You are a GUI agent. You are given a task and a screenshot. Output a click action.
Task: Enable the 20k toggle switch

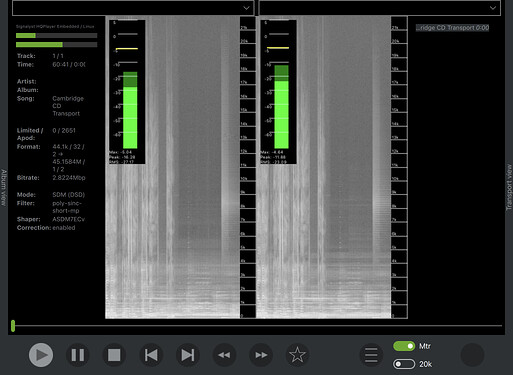pyautogui.click(x=404, y=364)
